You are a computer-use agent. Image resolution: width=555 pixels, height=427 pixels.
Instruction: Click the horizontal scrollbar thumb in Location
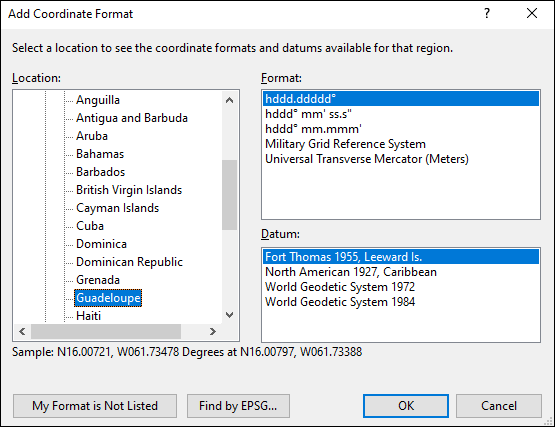pos(106,332)
